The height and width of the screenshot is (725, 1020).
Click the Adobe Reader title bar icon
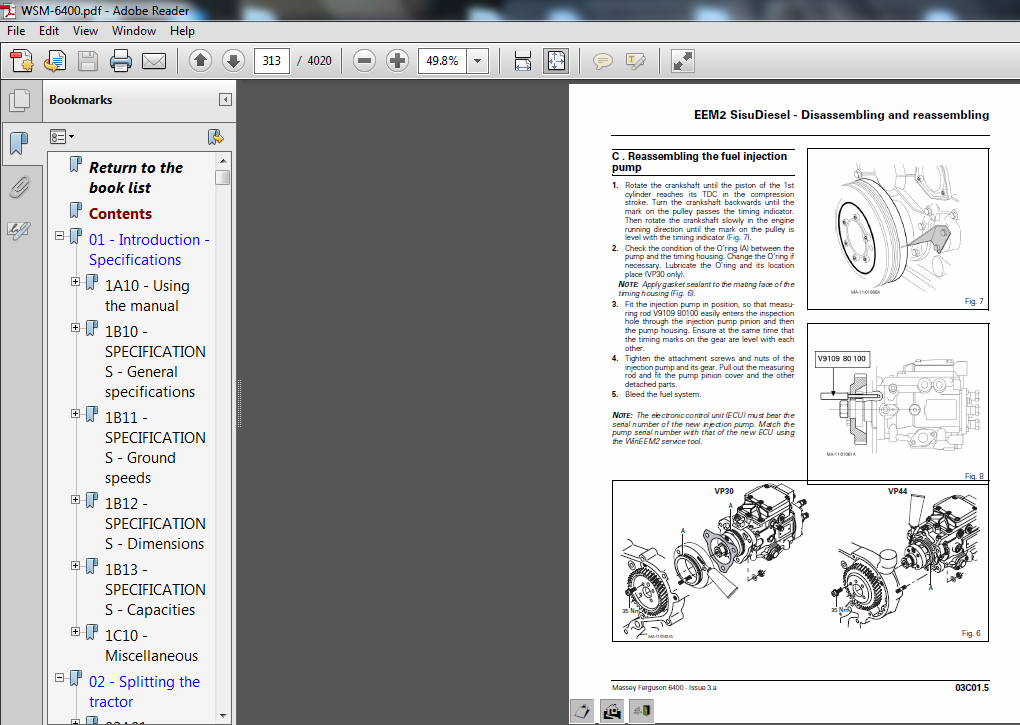point(9,10)
